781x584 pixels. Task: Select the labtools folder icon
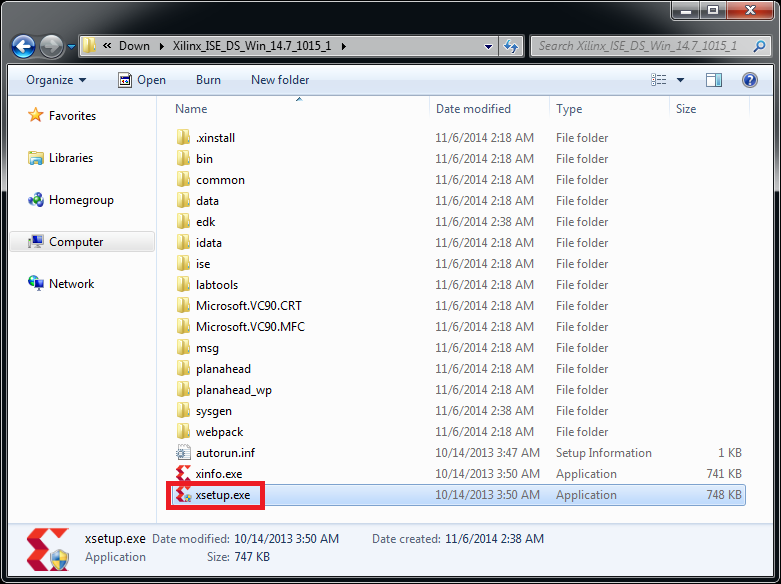point(183,285)
